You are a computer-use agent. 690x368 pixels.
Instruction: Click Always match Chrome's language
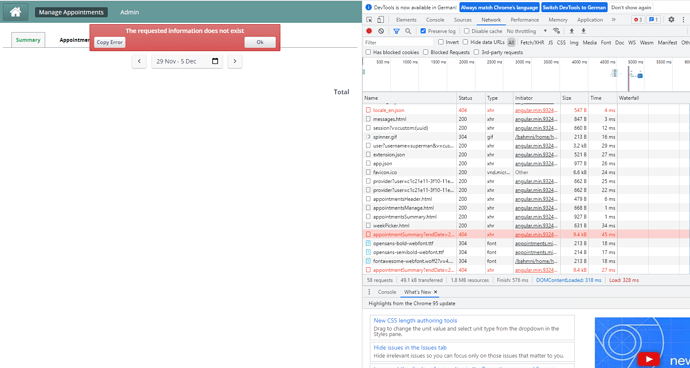tap(499, 7)
